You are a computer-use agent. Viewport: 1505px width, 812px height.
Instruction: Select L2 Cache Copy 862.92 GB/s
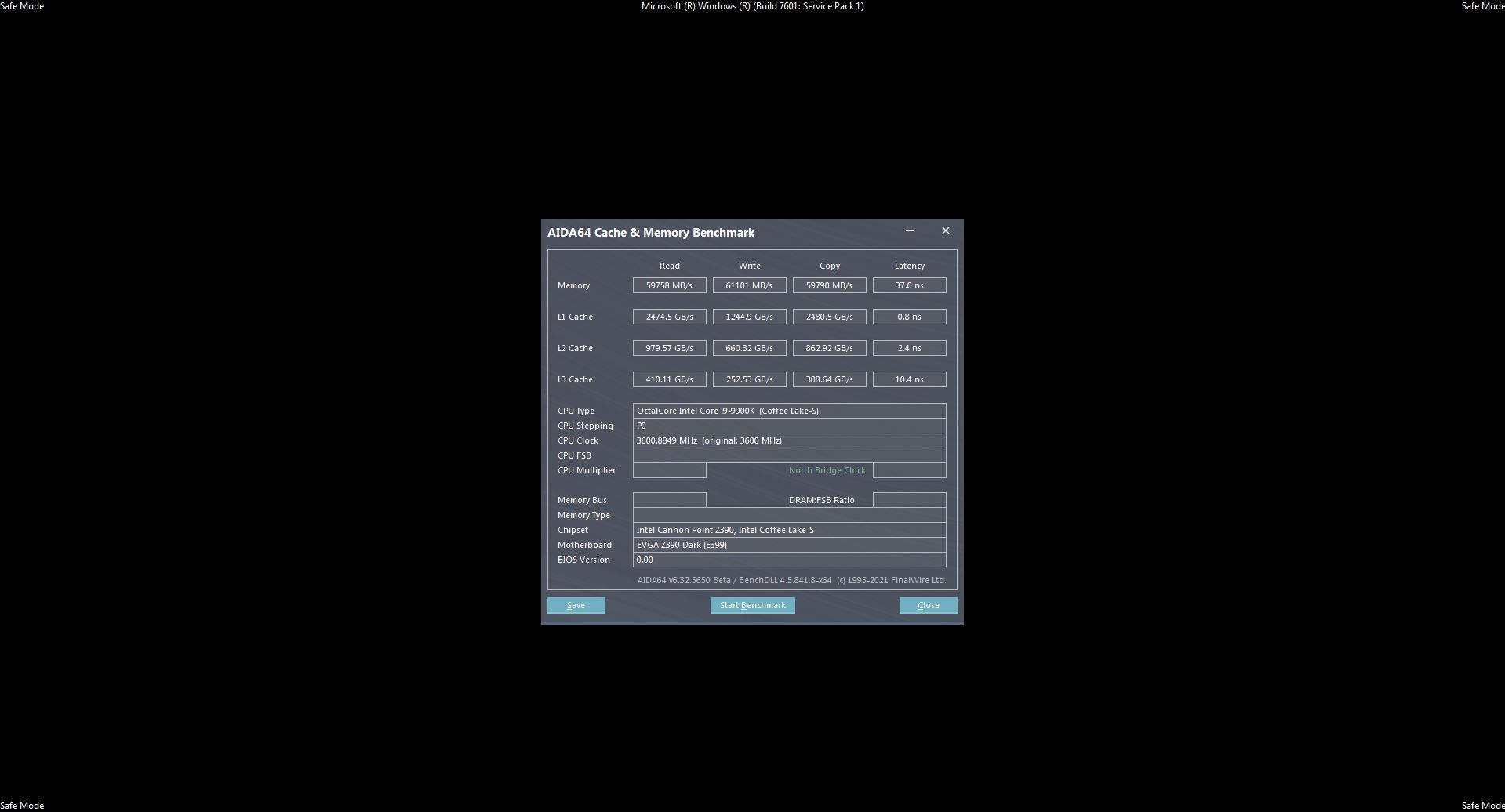[829, 348]
